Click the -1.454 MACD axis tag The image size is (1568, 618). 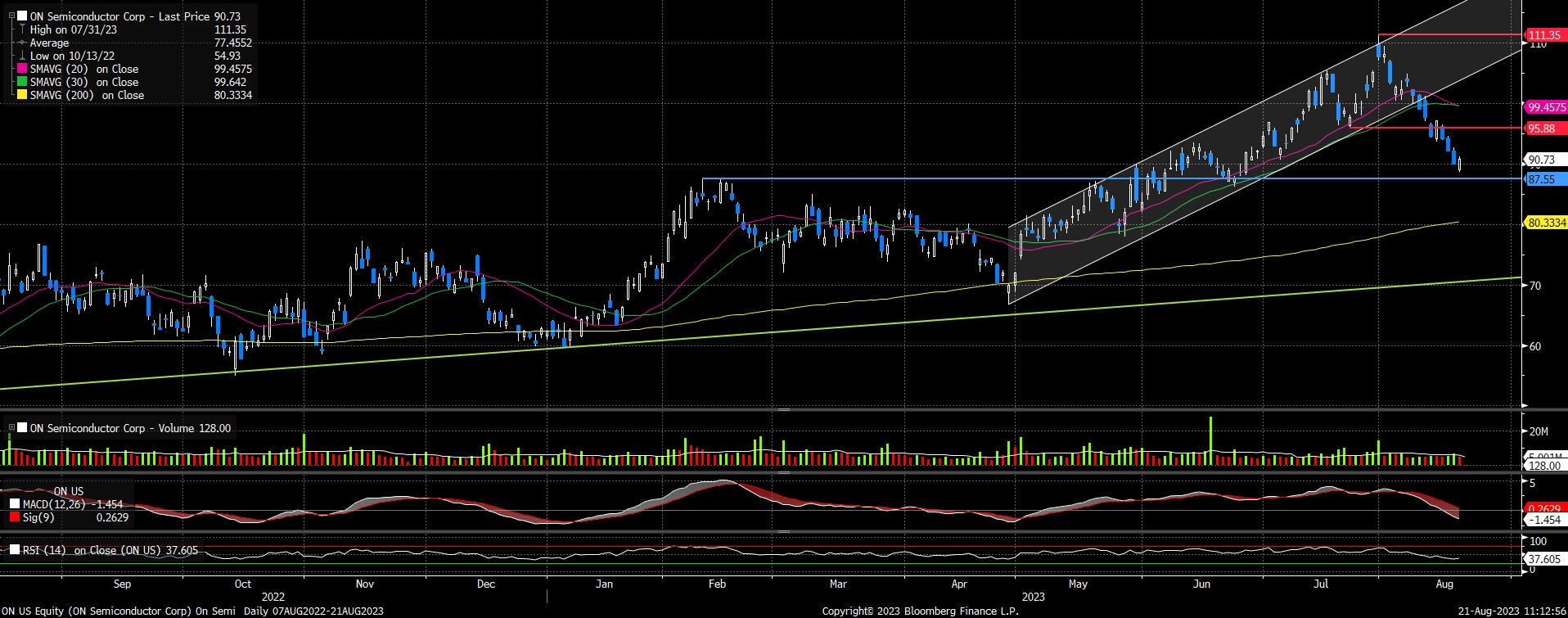(x=1544, y=520)
